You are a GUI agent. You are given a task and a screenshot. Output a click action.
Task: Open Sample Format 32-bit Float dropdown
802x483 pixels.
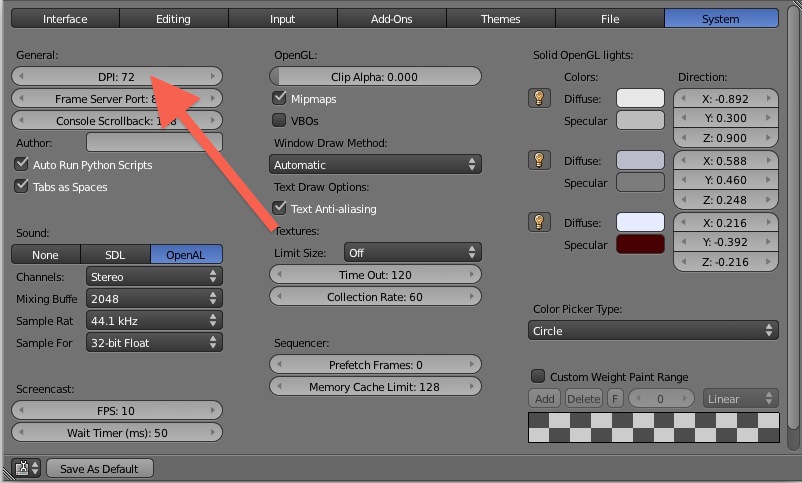[154, 342]
